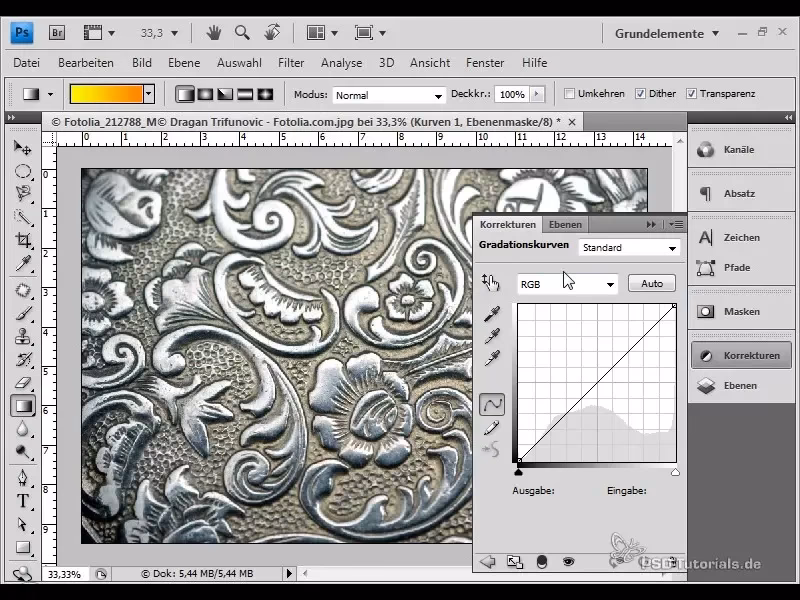The image size is (800, 600).
Task: Select the Dodge tool
Action: pos(22,452)
